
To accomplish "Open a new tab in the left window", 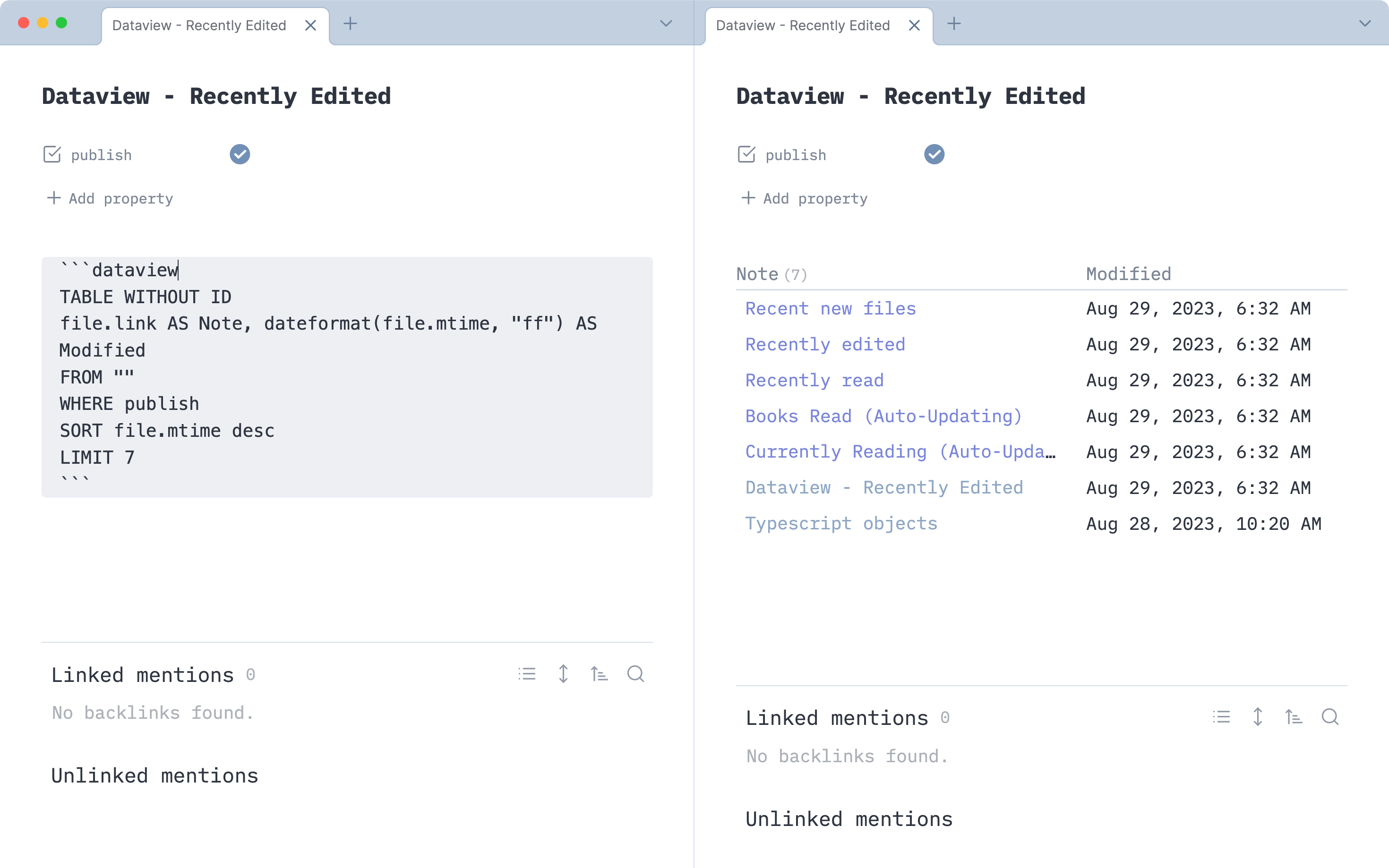I will click(351, 24).
